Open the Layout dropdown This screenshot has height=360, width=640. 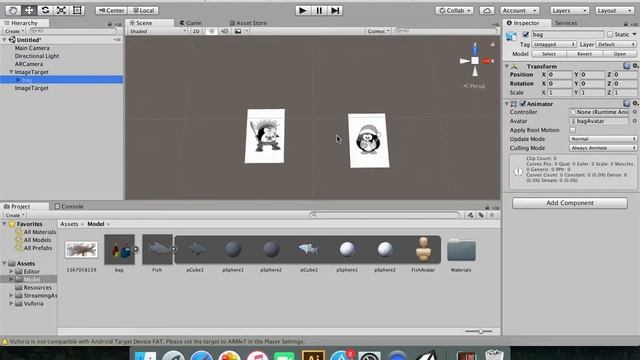pos(614,11)
